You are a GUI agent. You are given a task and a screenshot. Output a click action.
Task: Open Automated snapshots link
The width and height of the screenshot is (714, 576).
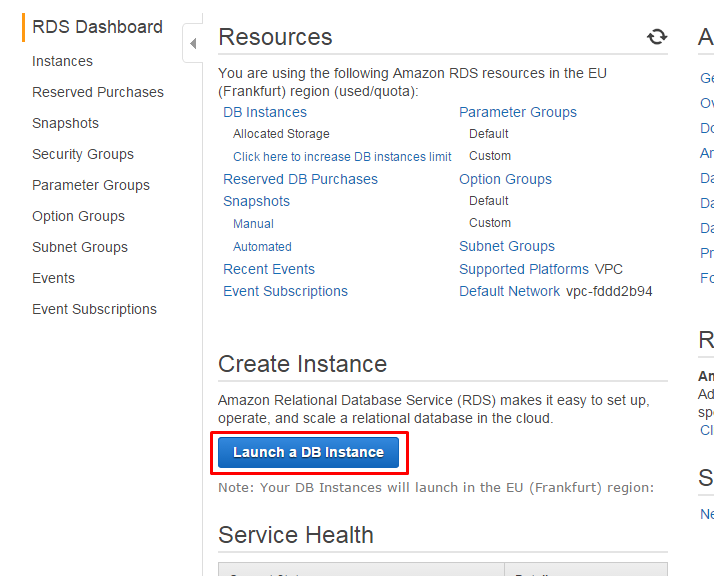(x=262, y=247)
